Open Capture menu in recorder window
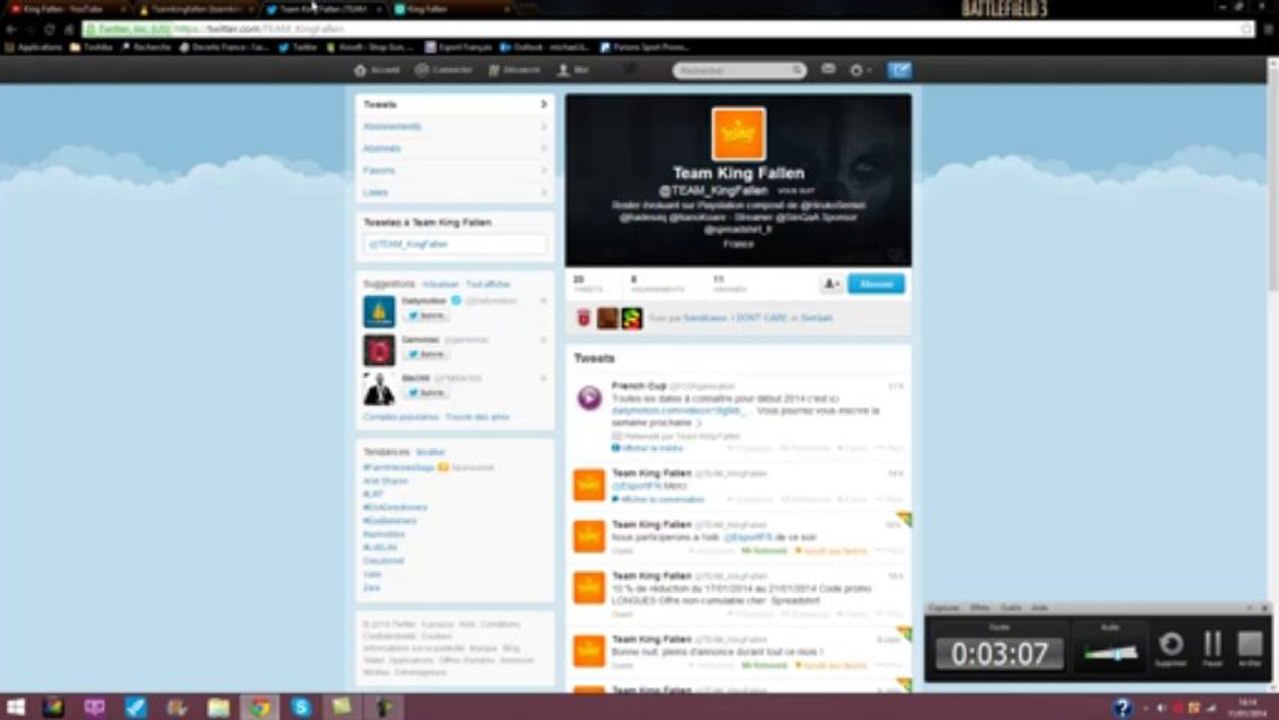 click(x=943, y=608)
